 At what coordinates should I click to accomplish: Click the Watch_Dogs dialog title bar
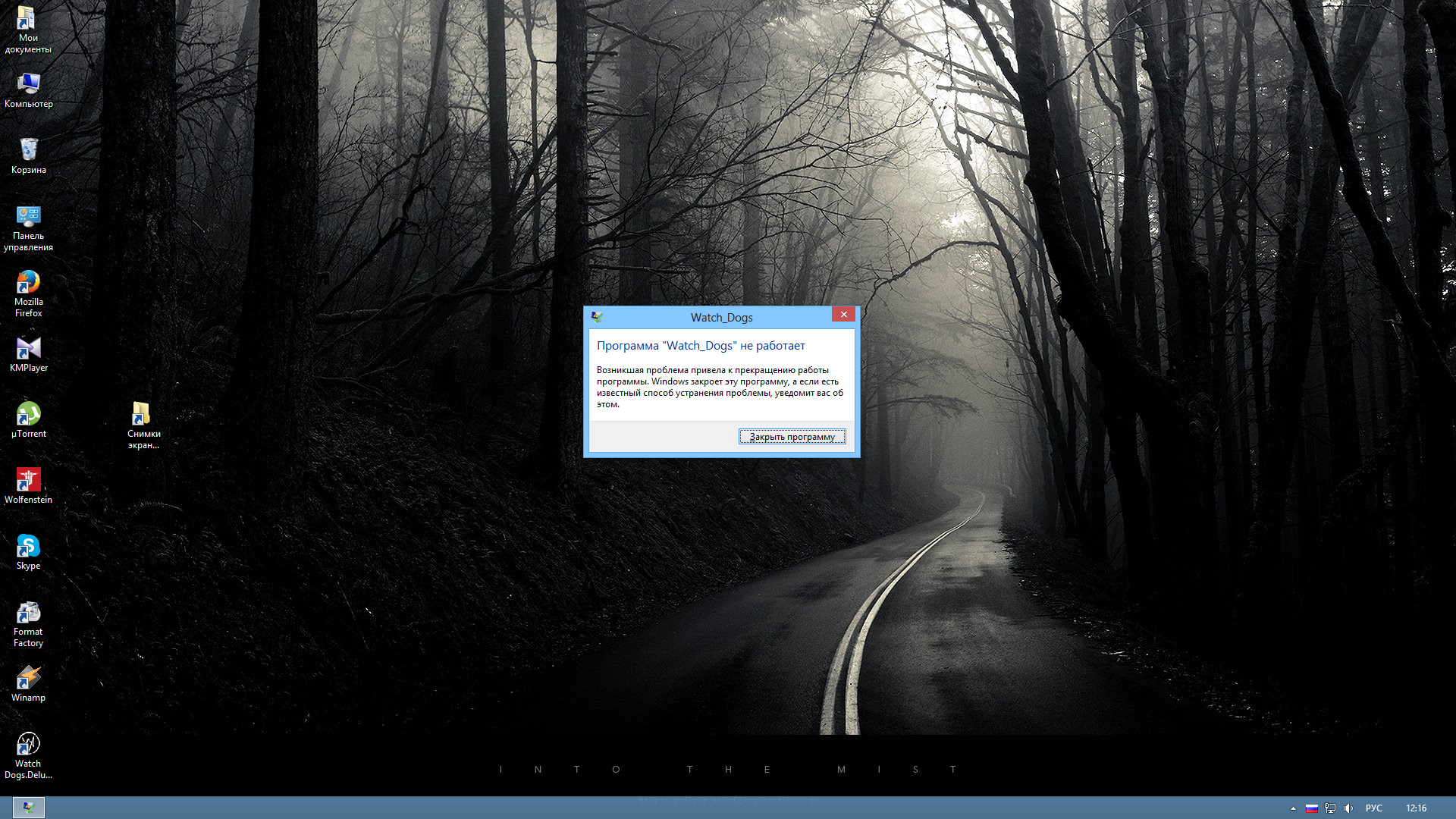click(x=721, y=317)
